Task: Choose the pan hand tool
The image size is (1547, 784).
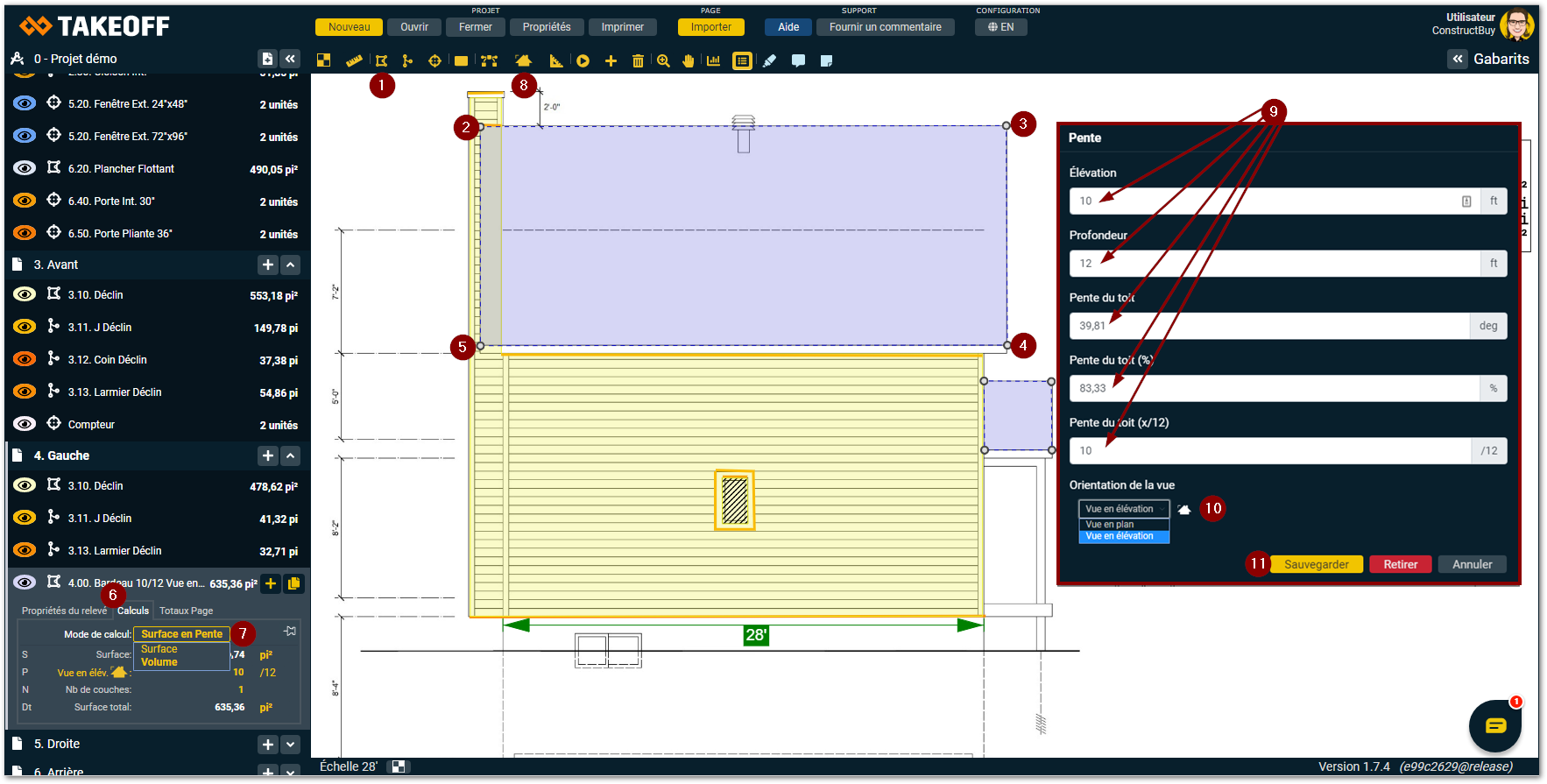Action: 689,60
